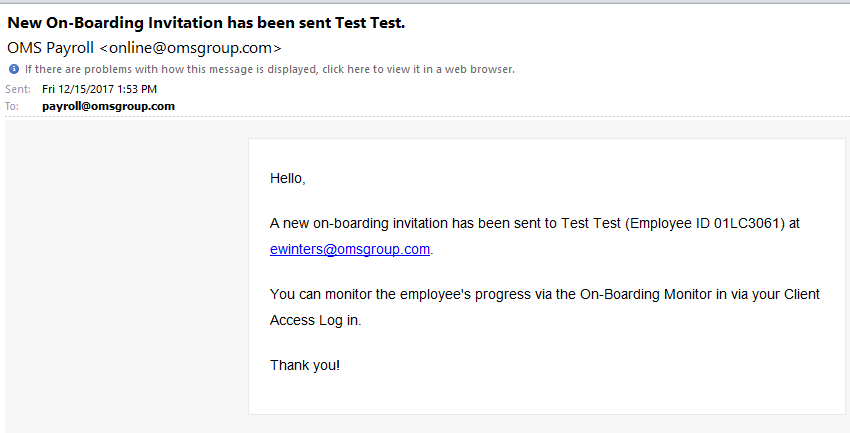This screenshot has width=850, height=433.
Task: Click the Employee ID 01LC3061 text
Action: click(707, 223)
